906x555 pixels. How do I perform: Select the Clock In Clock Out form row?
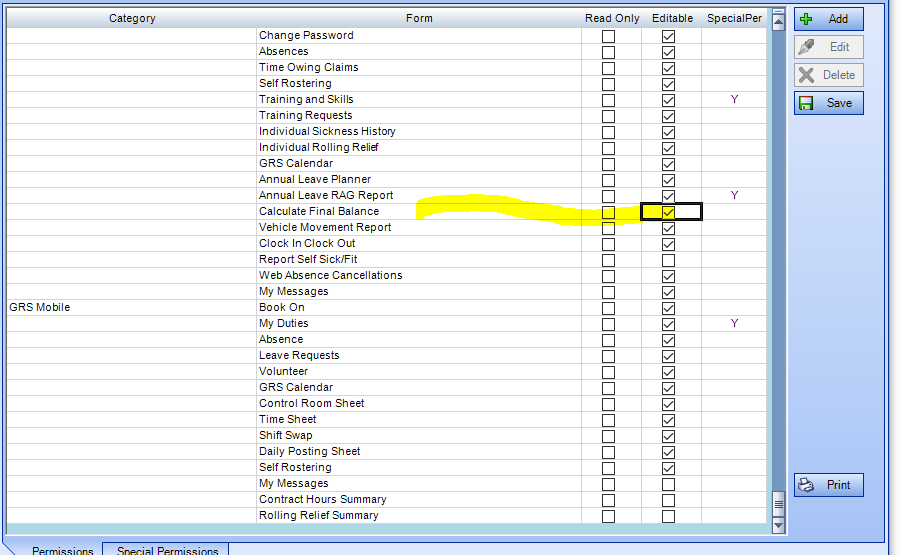[307, 244]
